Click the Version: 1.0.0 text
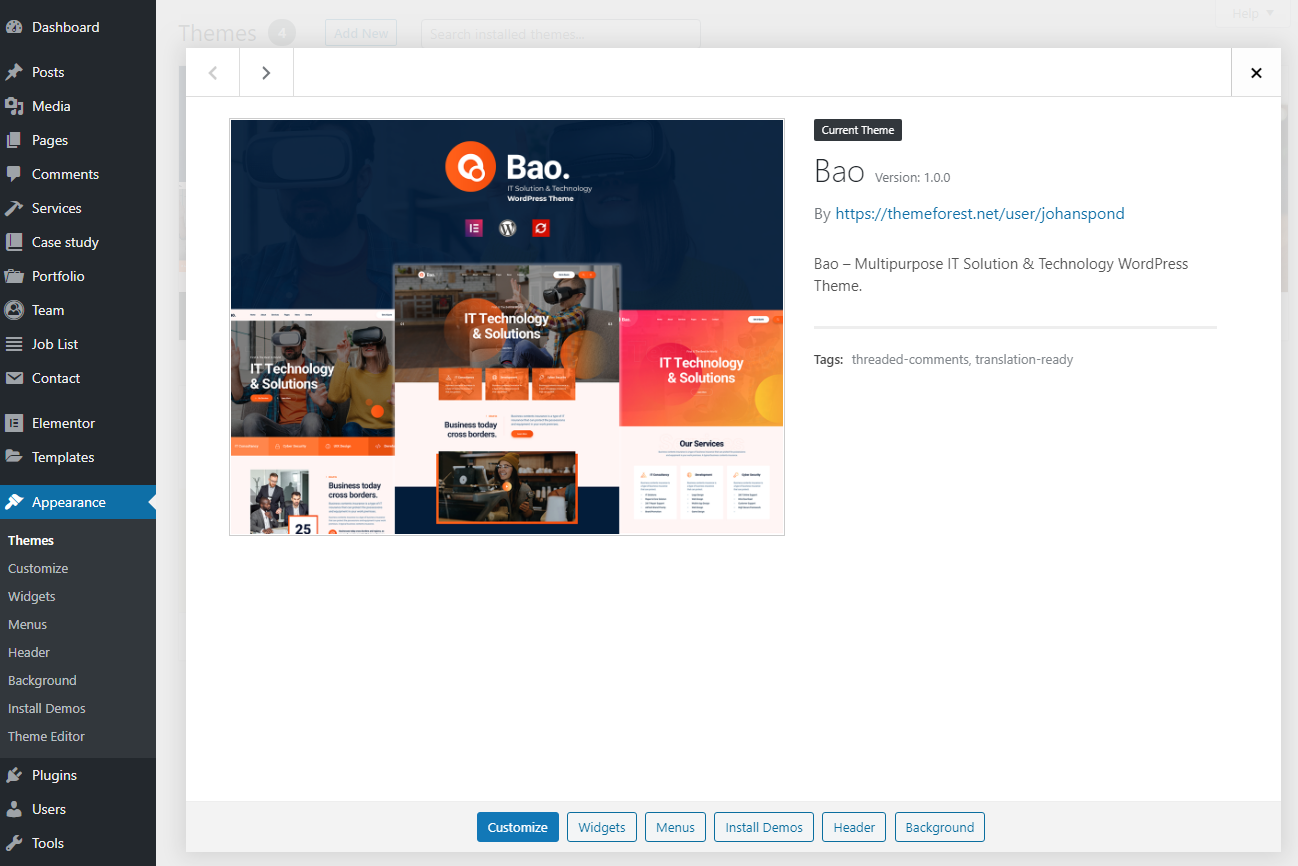 point(912,177)
